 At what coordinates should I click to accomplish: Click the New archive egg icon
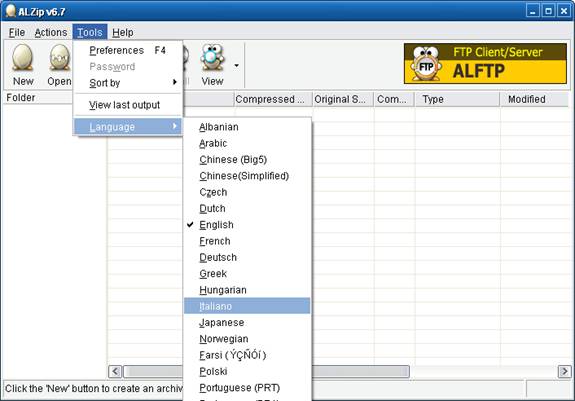tap(23, 58)
